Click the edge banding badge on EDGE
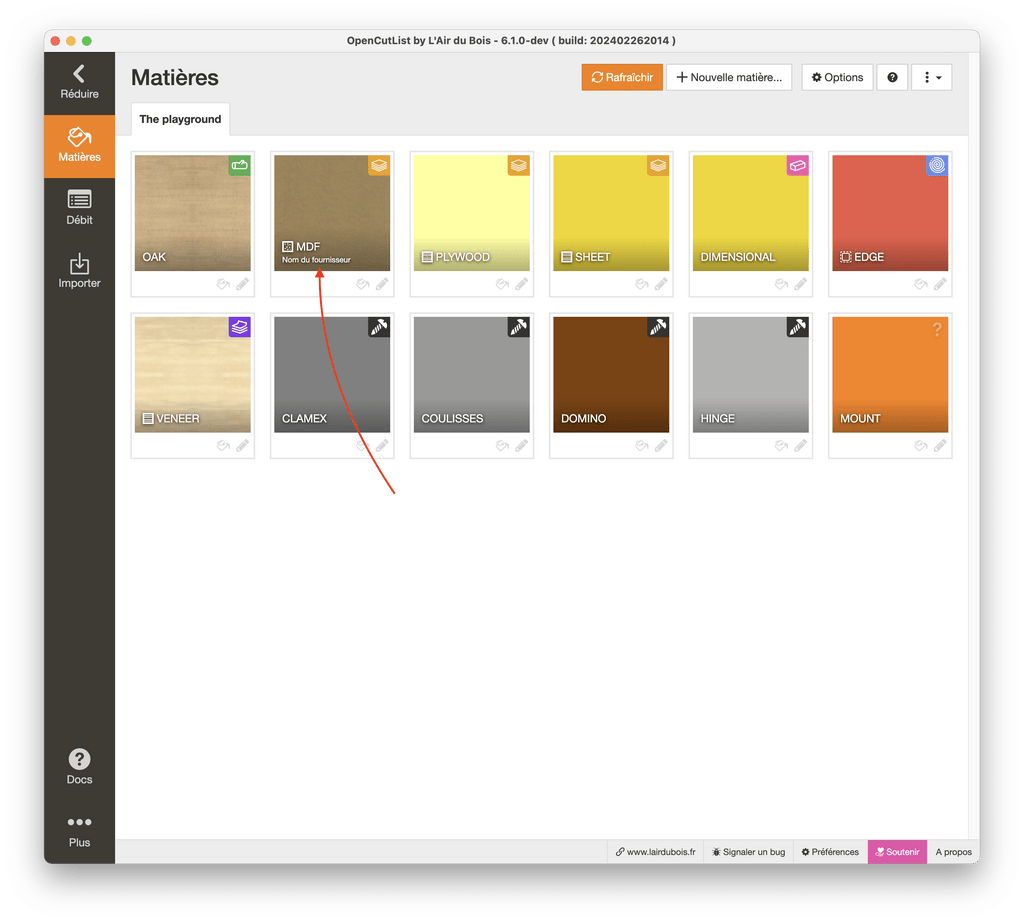This screenshot has width=1024, height=922. [937, 165]
